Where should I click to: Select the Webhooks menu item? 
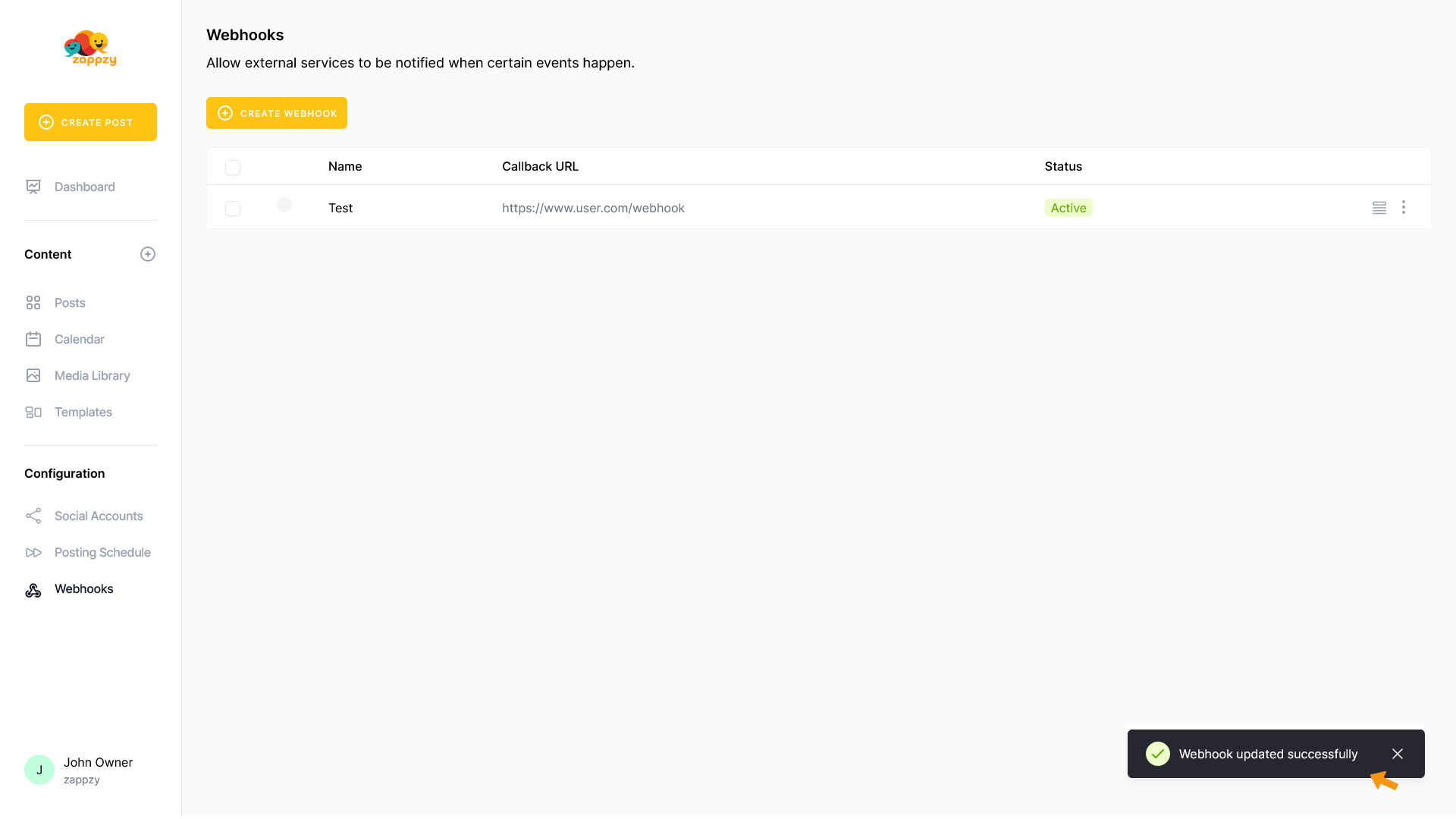[x=83, y=588]
